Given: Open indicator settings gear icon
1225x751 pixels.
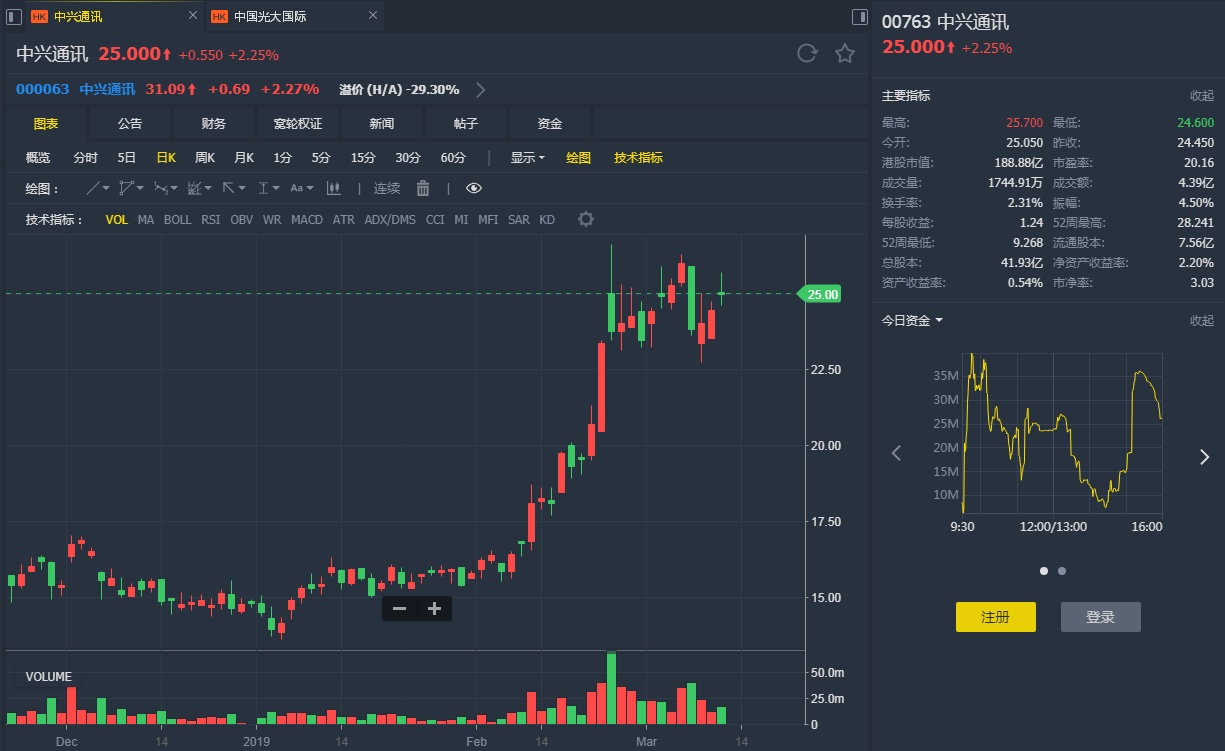Looking at the screenshot, I should 586,219.
